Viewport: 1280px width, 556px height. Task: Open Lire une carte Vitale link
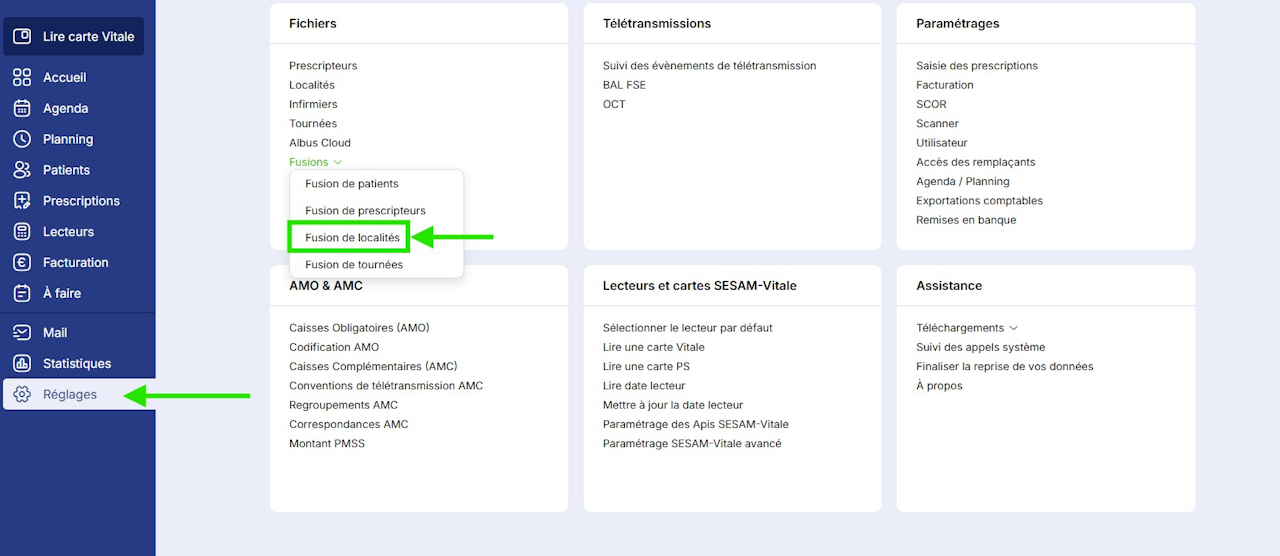tap(654, 347)
